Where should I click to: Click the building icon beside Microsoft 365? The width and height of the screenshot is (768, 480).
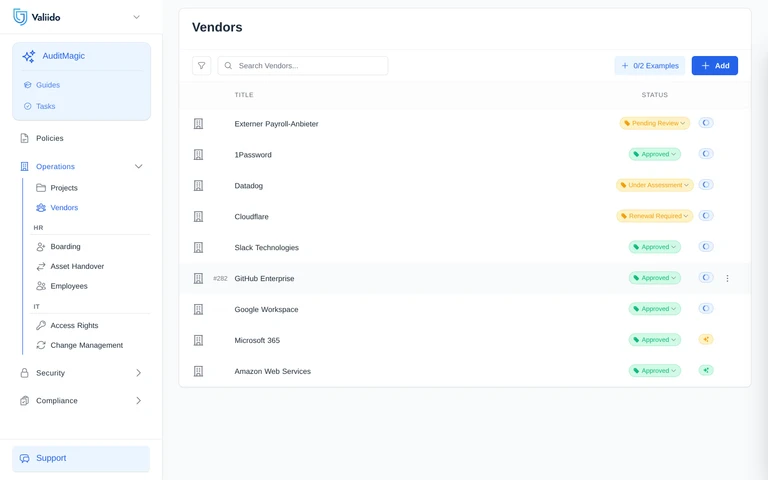click(x=198, y=340)
